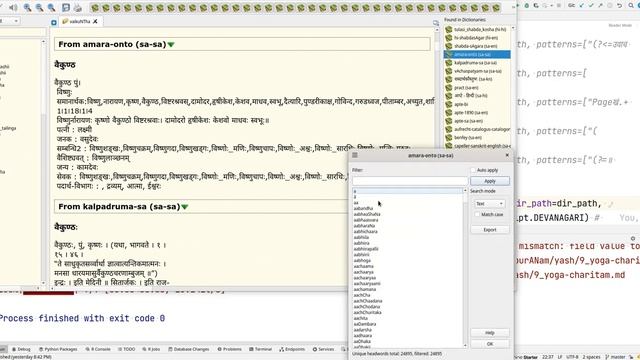Open Python Packages tool window in IDE
Image resolution: width=640 pixels, height=360 pixels.
click(58, 349)
